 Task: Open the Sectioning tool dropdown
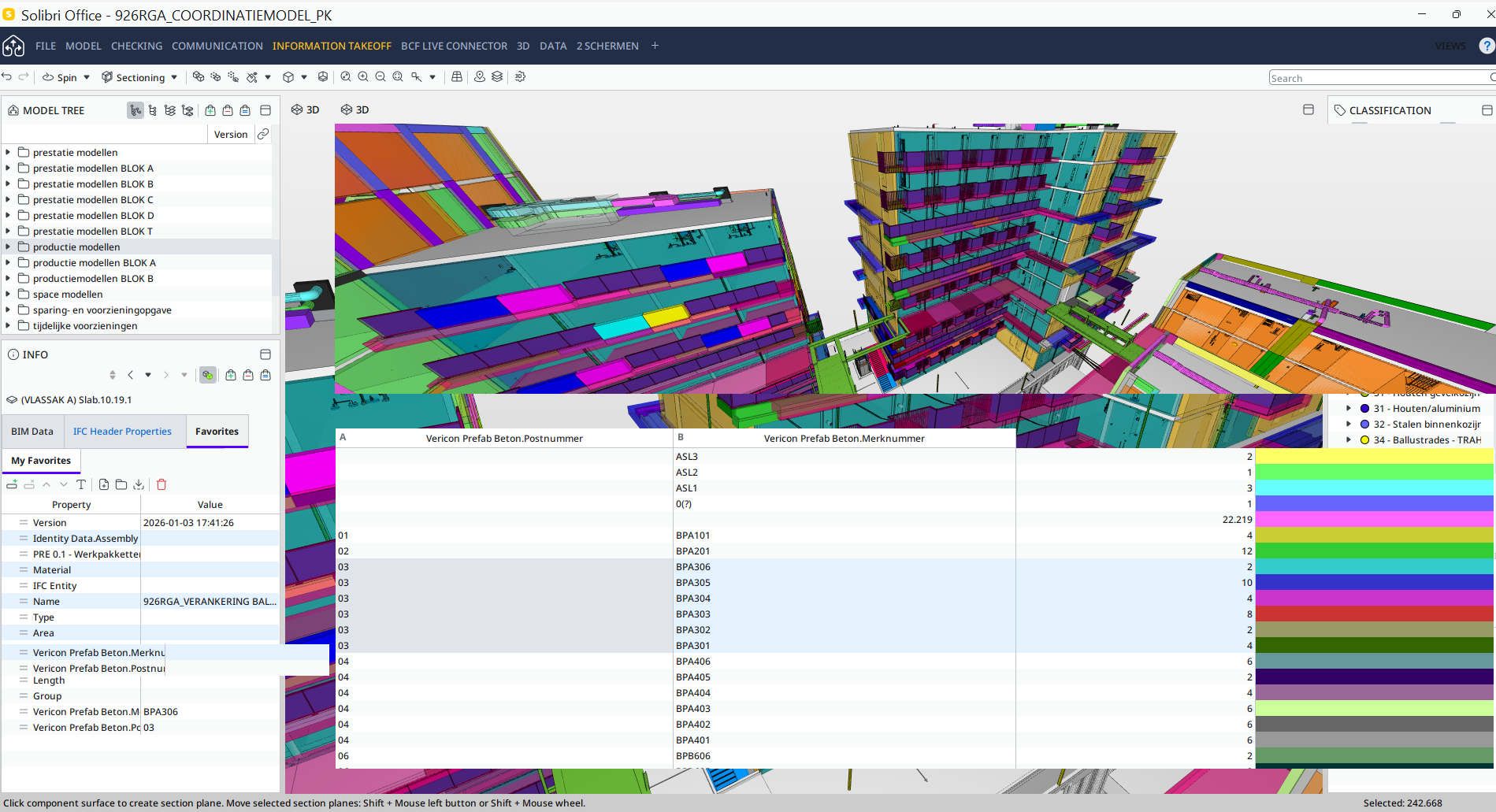[174, 78]
